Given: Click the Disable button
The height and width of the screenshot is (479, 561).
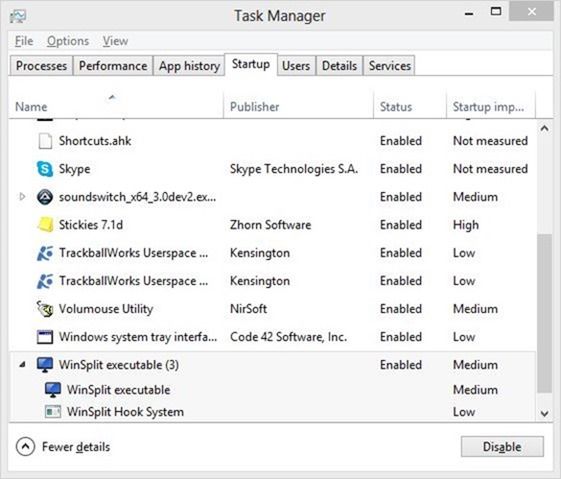Looking at the screenshot, I should tap(502, 446).
